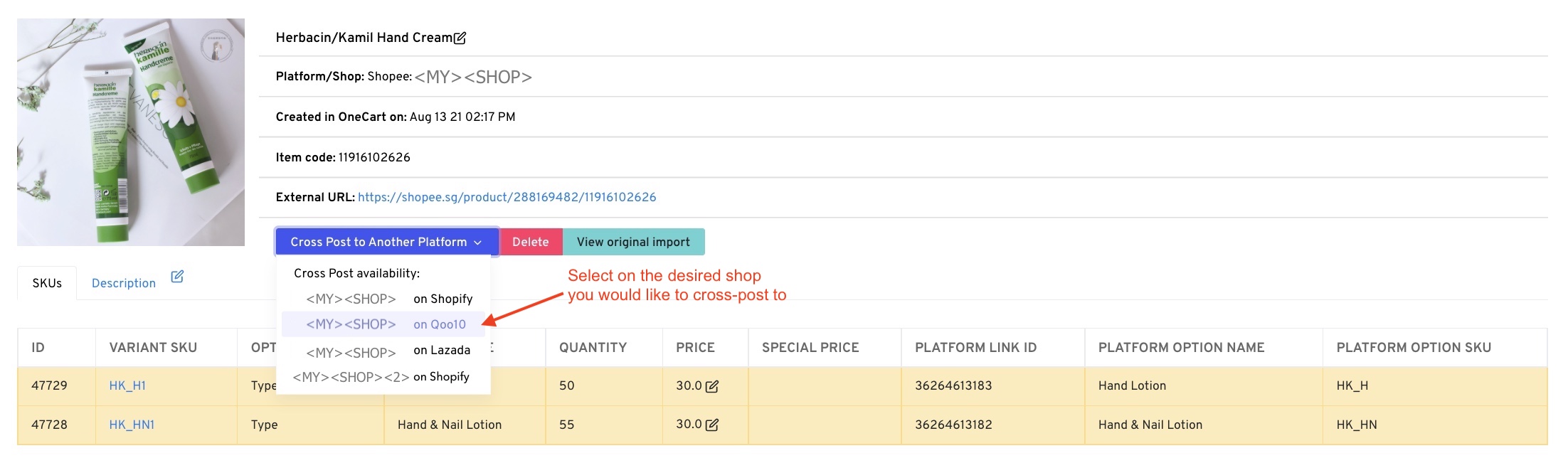This screenshot has height=458, width=1568.
Task: Switch to the Description tab
Action: coord(124,283)
